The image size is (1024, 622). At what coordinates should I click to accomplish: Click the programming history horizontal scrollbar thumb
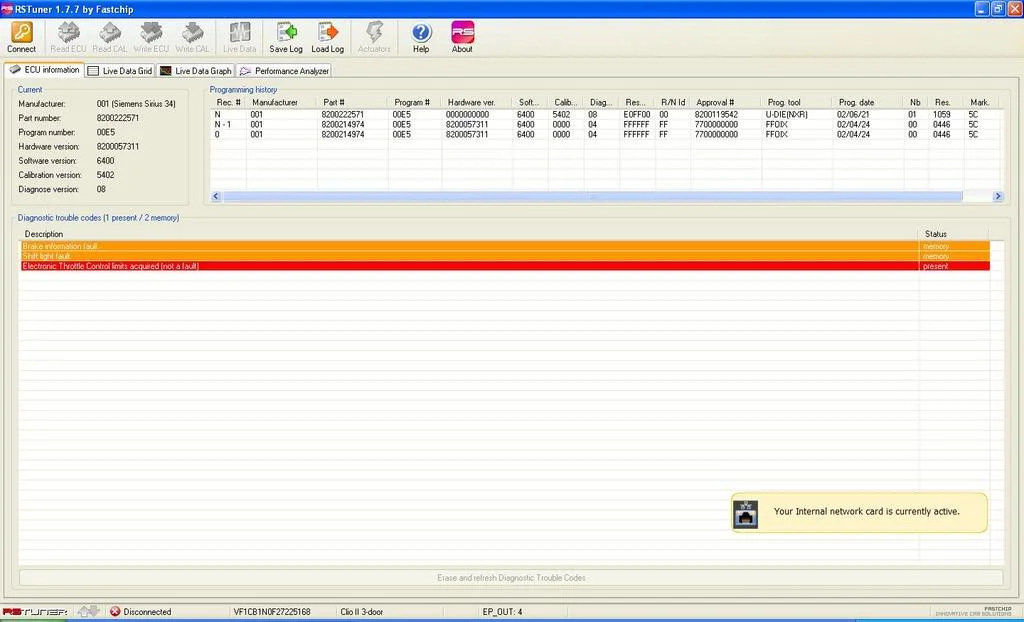click(x=592, y=196)
